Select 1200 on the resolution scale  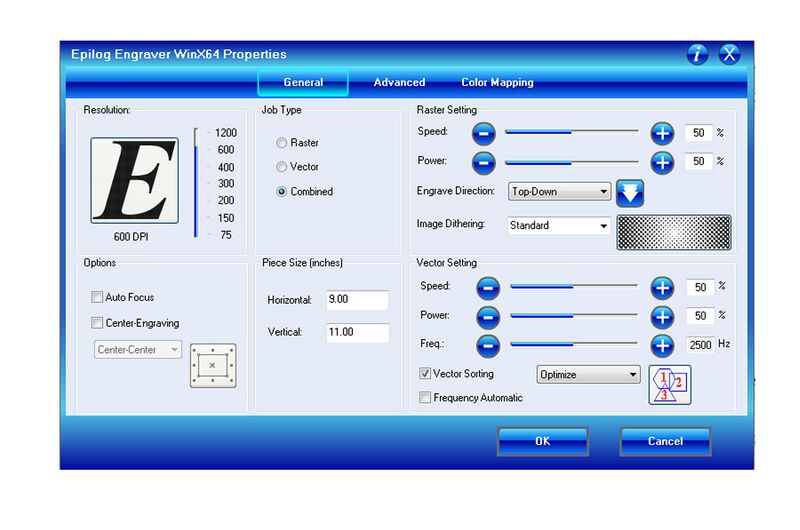[x=226, y=133]
